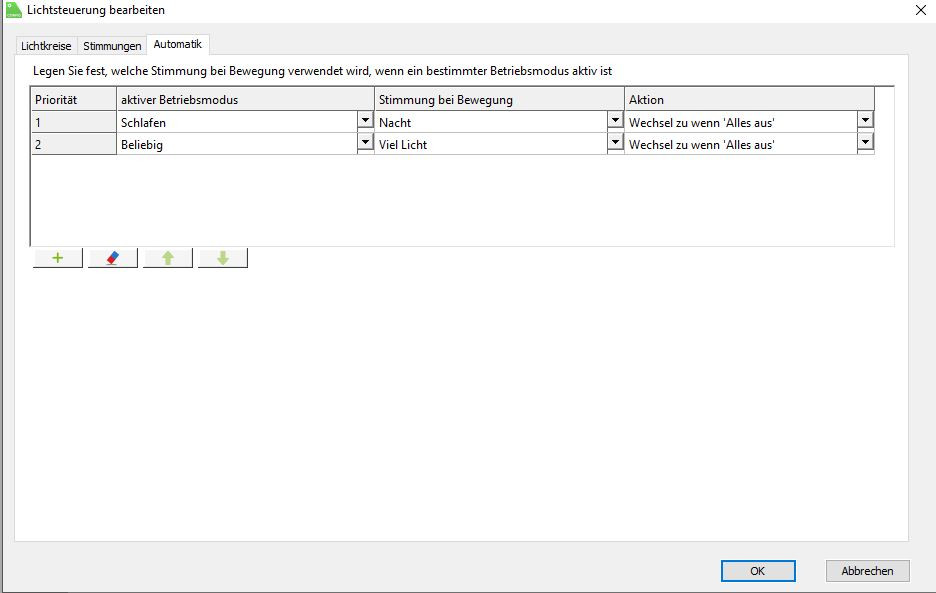Confirm the dialog with OK

(x=758, y=571)
